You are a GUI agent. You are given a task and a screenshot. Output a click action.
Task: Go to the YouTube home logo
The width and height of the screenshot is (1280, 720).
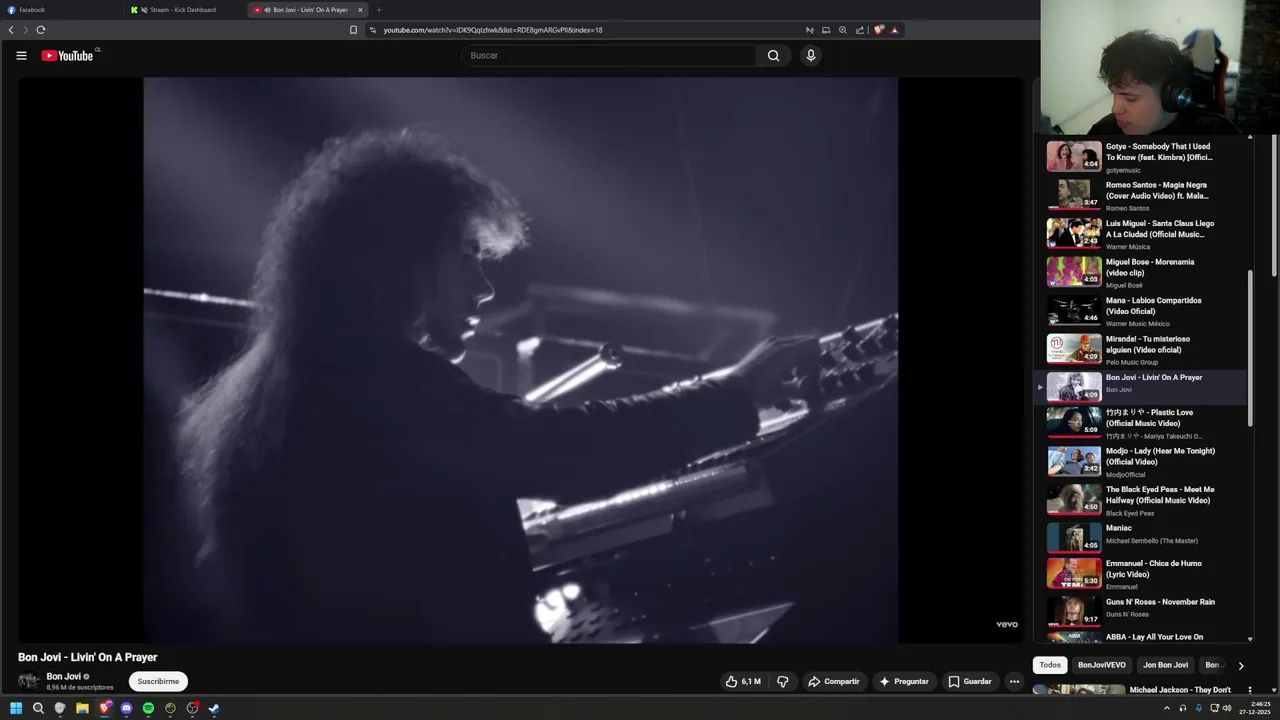[67, 56]
